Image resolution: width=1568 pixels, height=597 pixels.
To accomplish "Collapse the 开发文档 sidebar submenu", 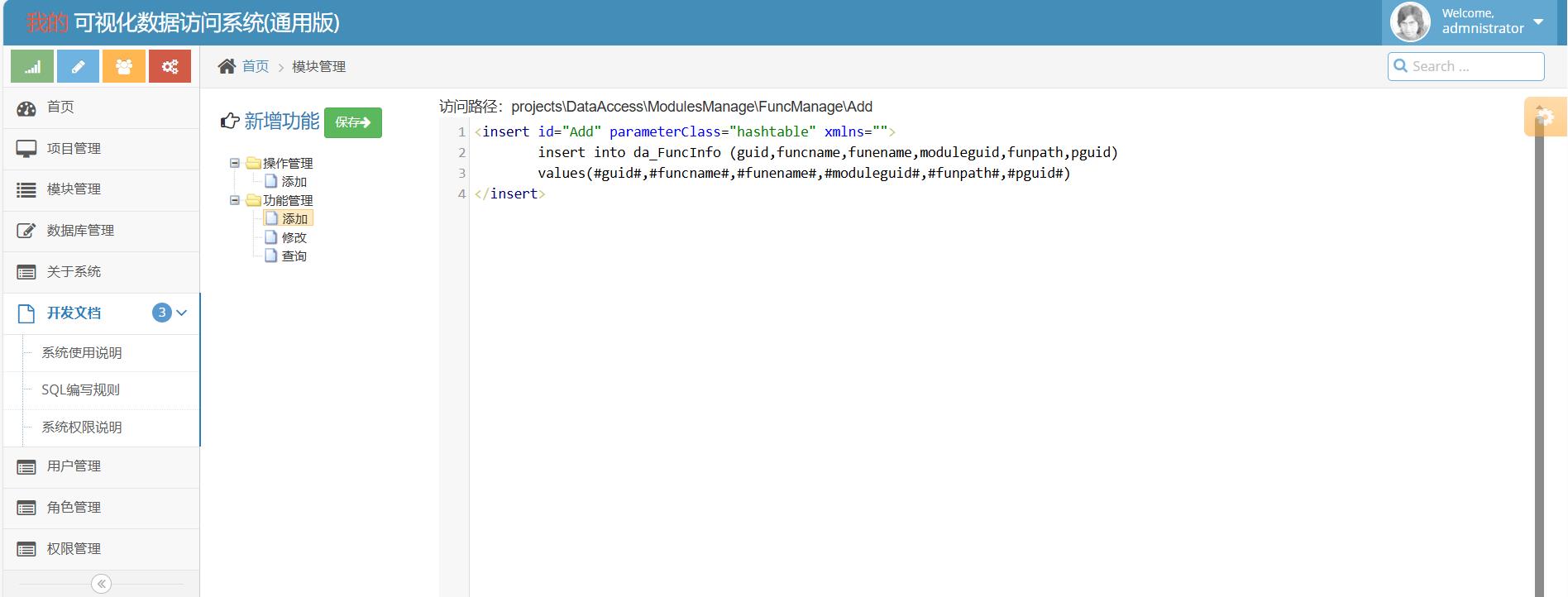I will coord(182,313).
